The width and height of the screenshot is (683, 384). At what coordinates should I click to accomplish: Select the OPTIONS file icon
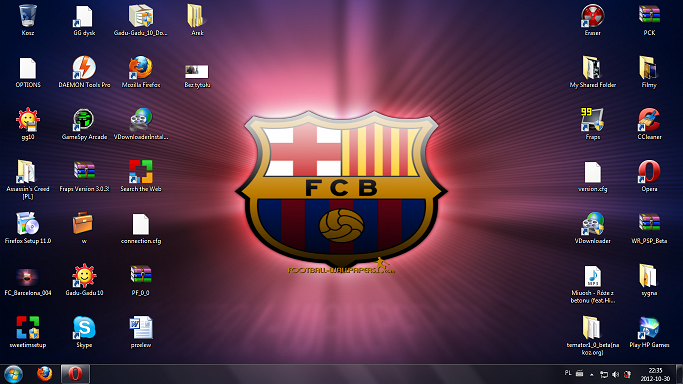[x=28, y=68]
